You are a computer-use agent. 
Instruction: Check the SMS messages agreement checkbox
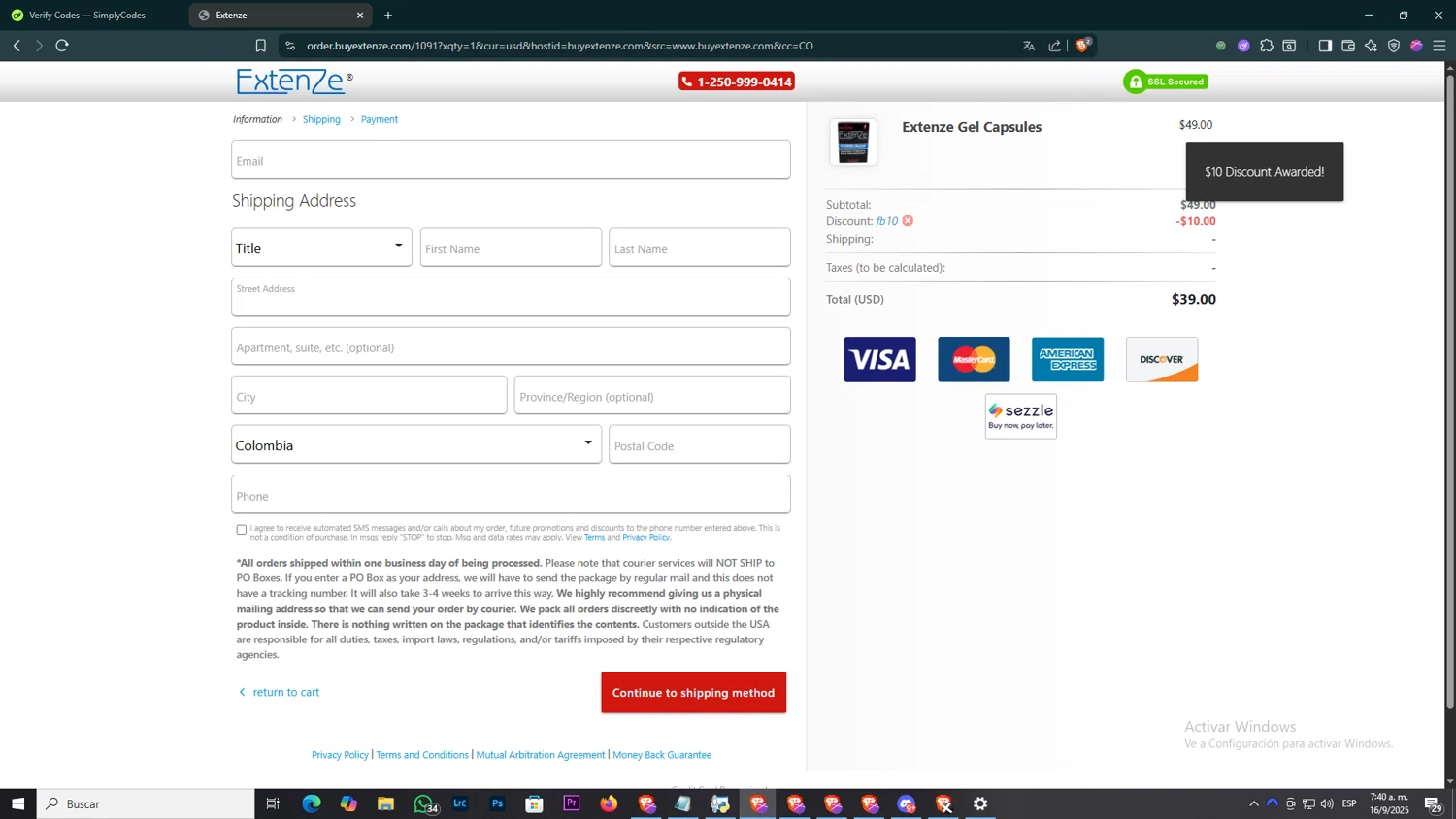(x=242, y=530)
